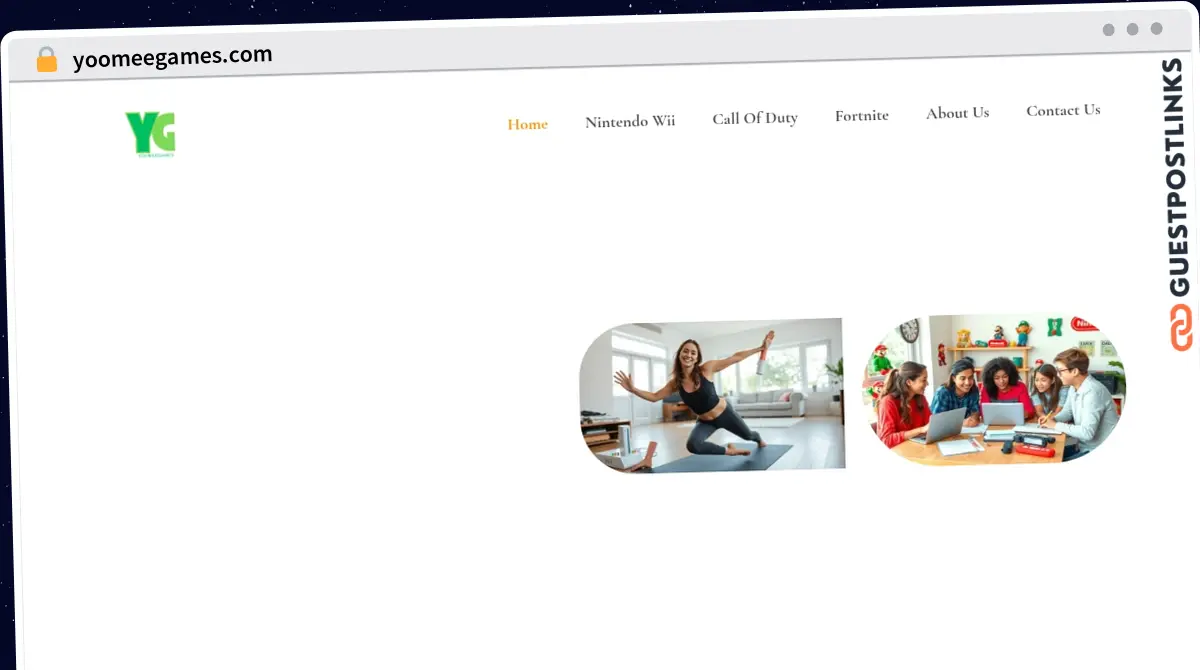The image size is (1200, 670).
Task: Click the green YG site logo
Action: (150, 134)
